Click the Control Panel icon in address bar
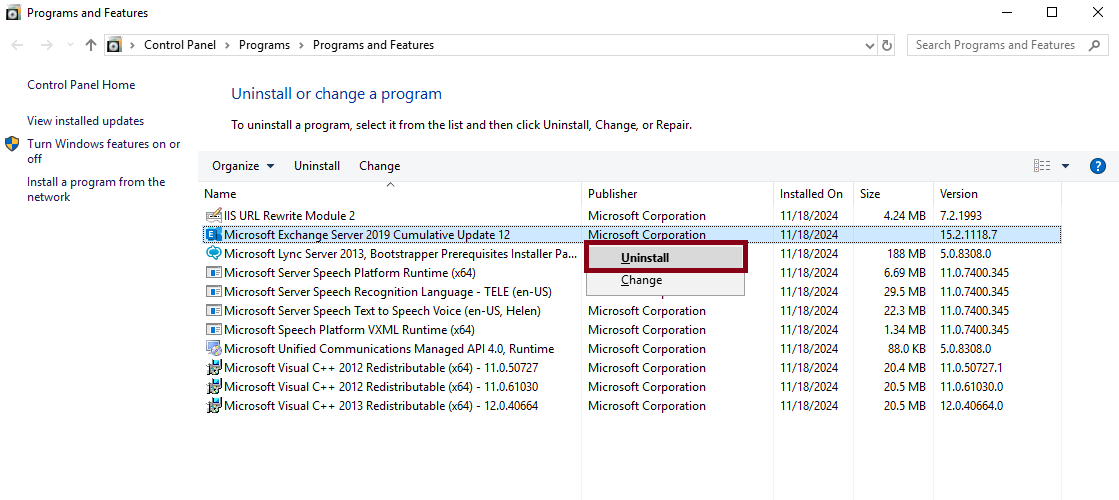 click(114, 45)
